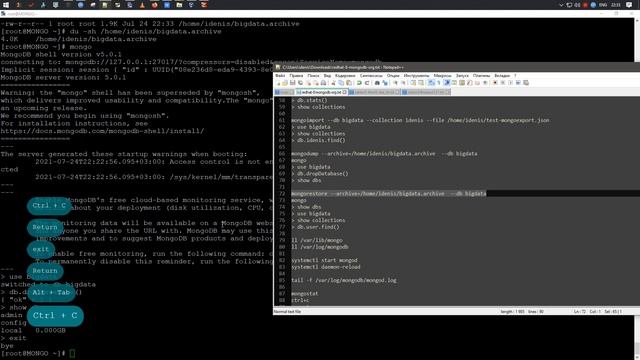The image size is (640, 360).
Task: Click the Save icon in Notepad++ toolbar
Action: [x=293, y=83]
